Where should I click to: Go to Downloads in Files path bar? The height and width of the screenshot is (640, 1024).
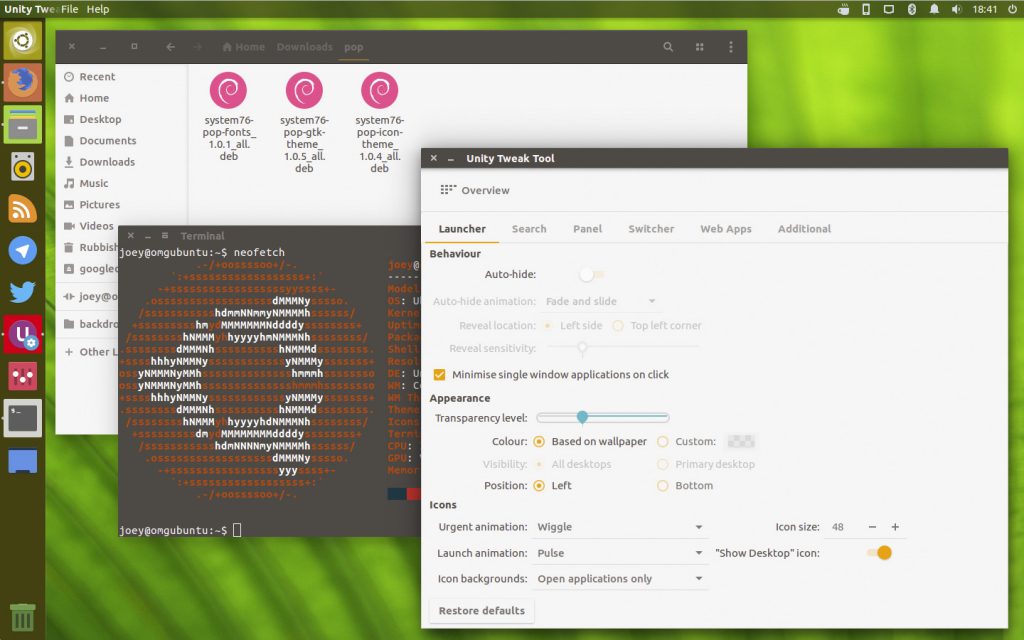coord(304,47)
